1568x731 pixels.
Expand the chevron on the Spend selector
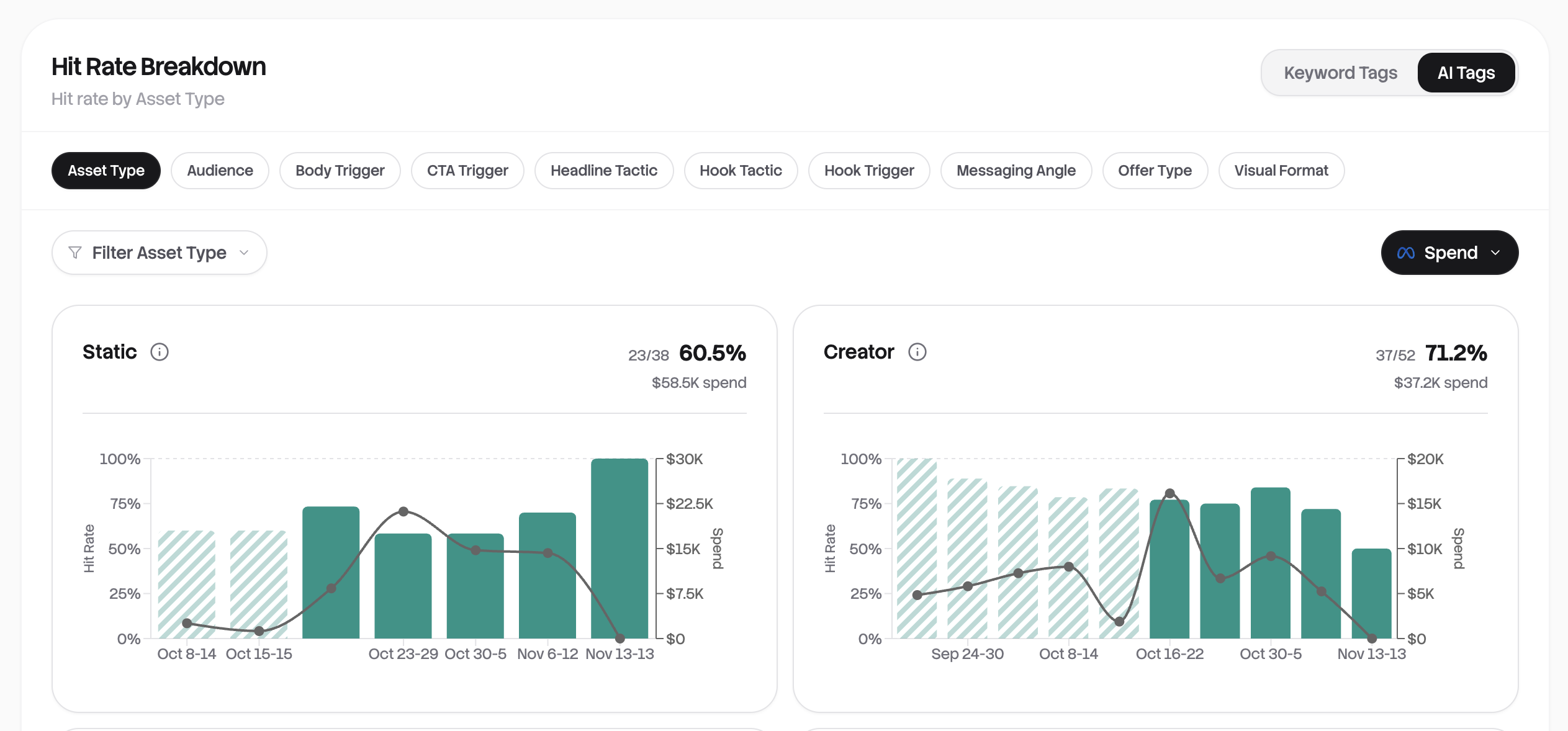(x=1495, y=253)
